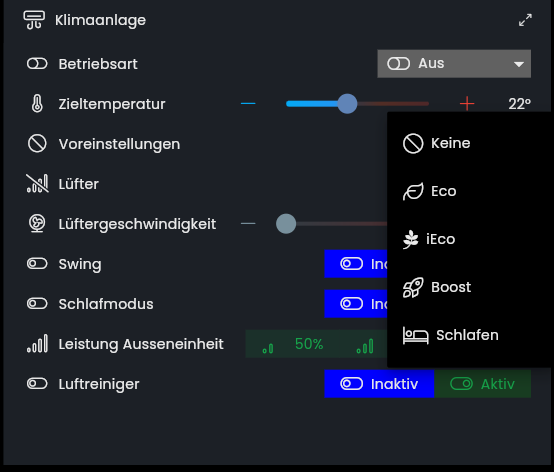Set Swing to inactive

coord(356,264)
